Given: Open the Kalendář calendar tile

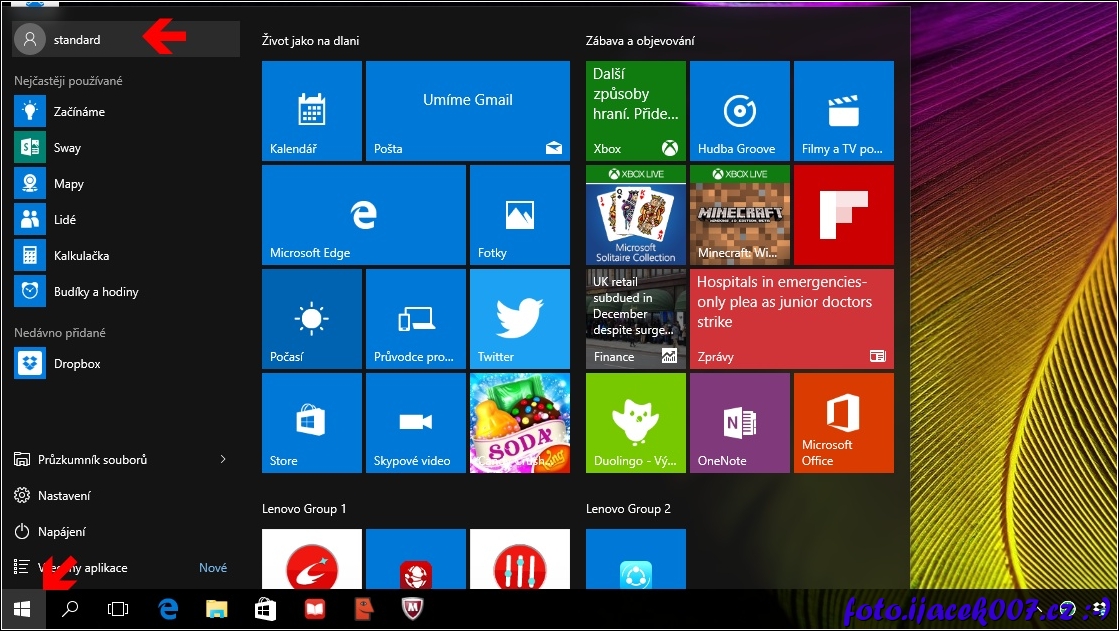Looking at the screenshot, I should [x=311, y=111].
